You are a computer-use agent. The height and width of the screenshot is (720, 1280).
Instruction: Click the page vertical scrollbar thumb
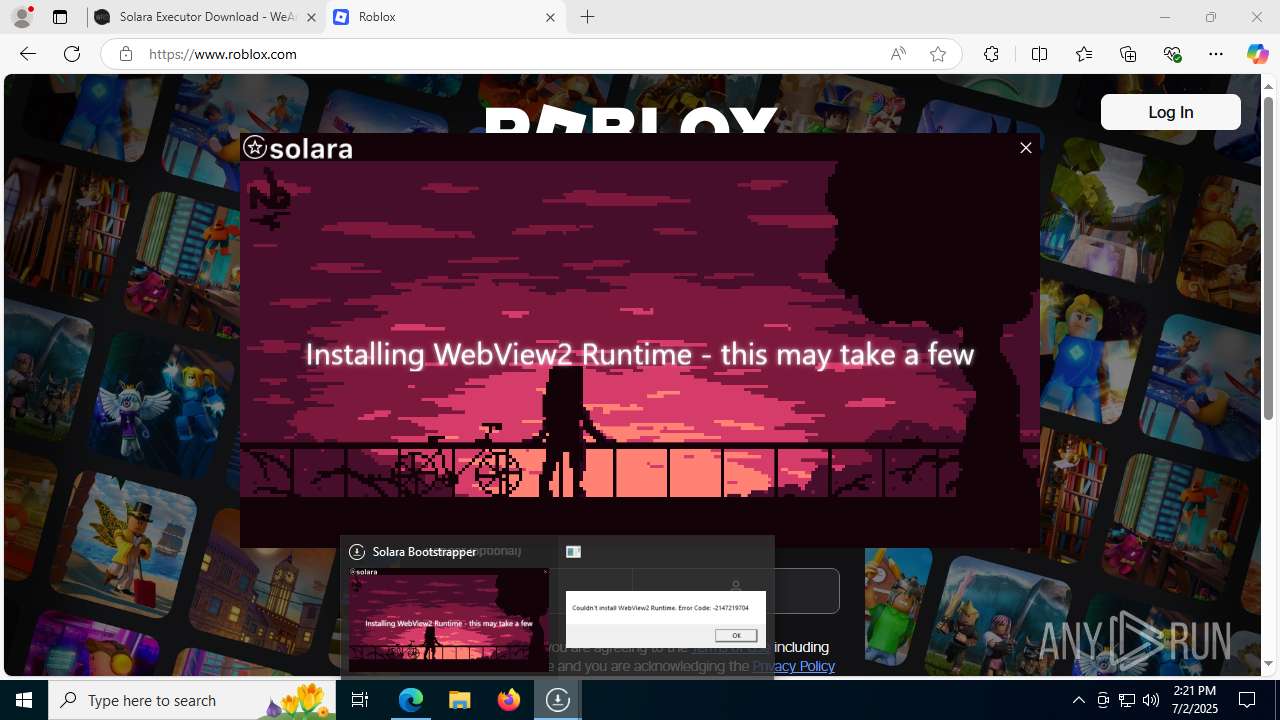[1268, 260]
